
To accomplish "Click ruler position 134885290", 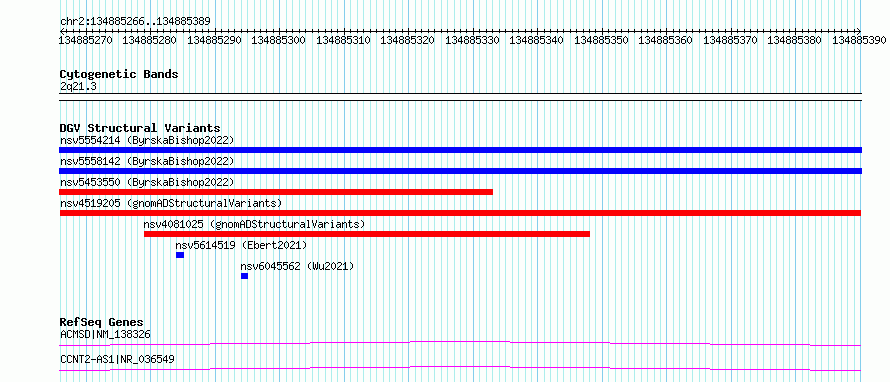I will 215,40.
